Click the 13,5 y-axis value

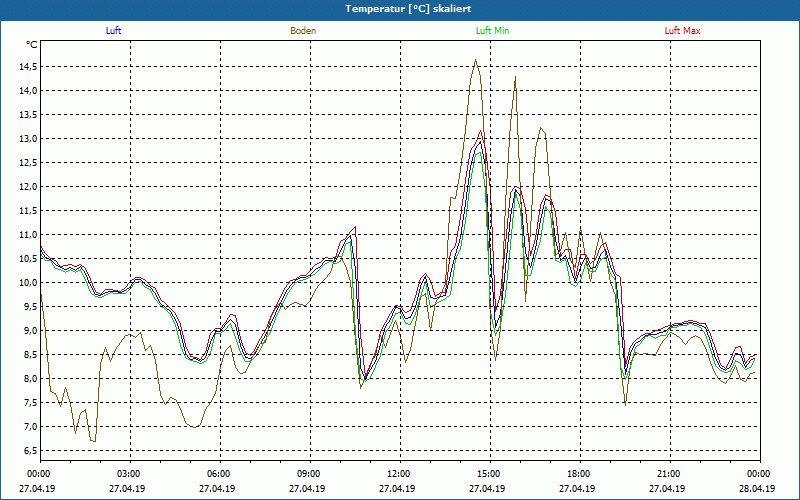click(x=28, y=115)
